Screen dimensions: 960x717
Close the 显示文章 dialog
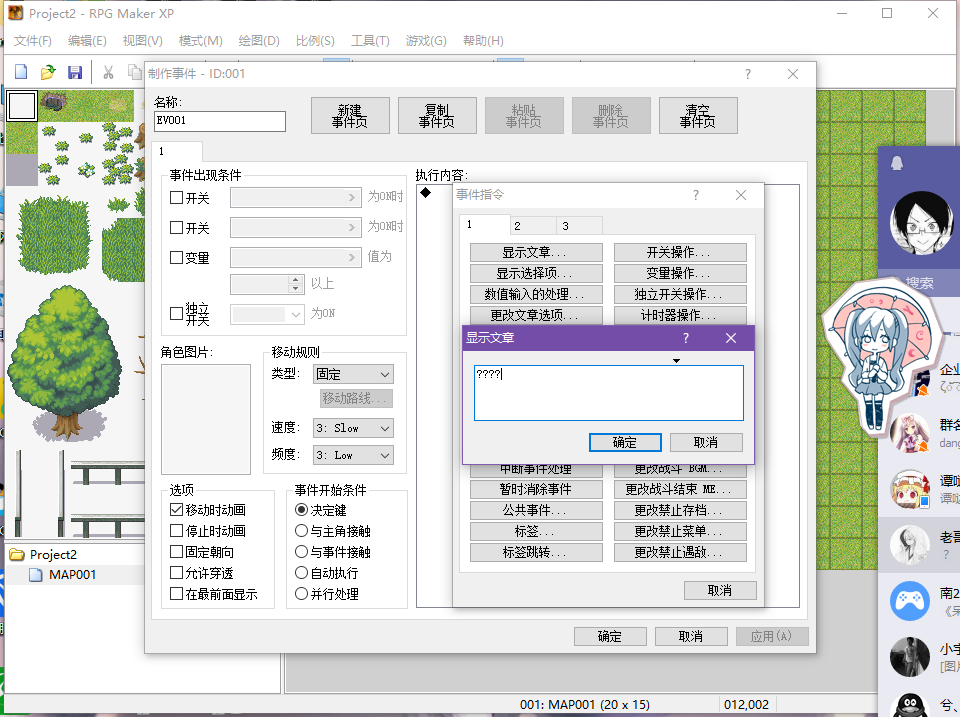pos(731,338)
